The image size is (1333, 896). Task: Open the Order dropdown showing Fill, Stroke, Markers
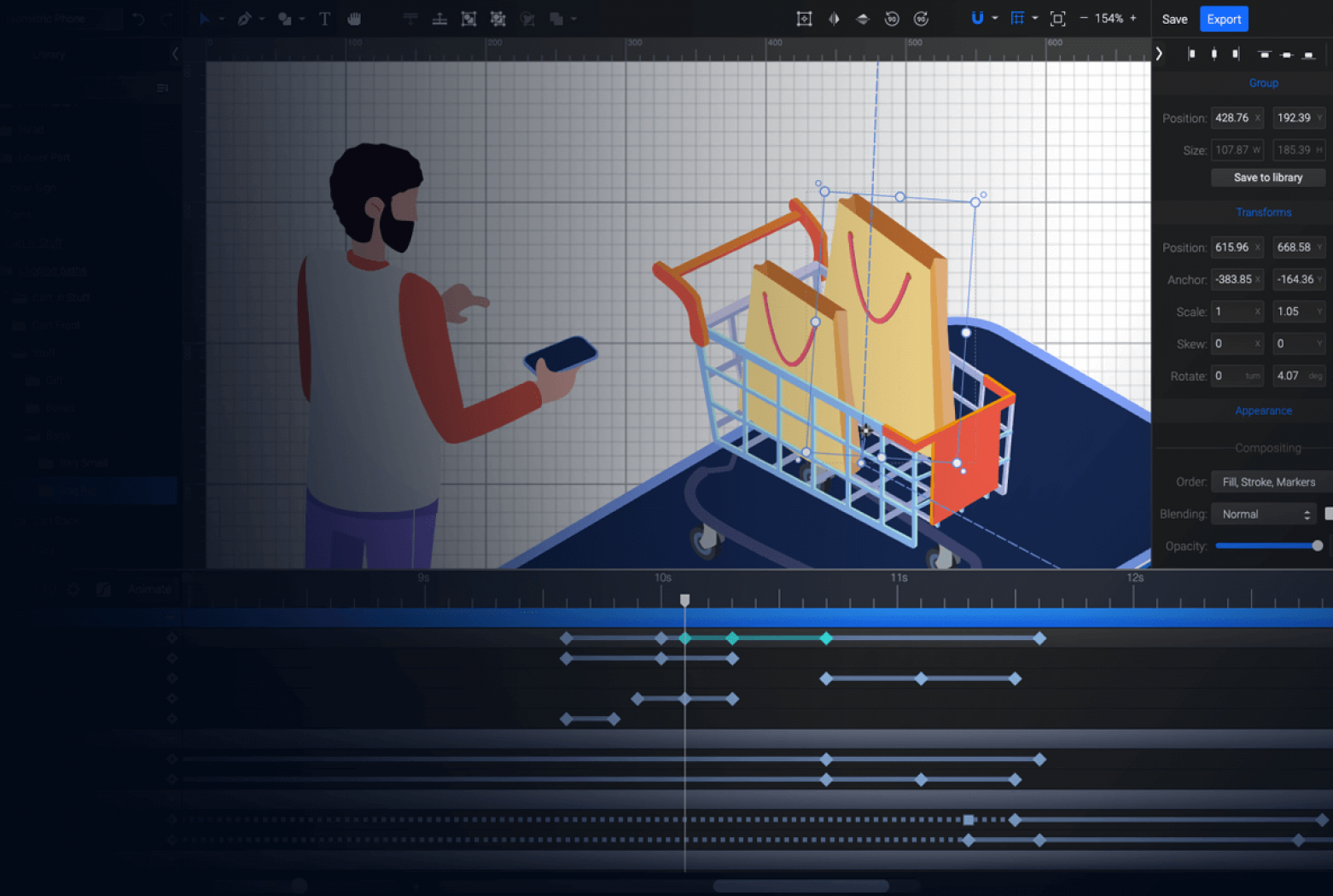coord(1270,481)
